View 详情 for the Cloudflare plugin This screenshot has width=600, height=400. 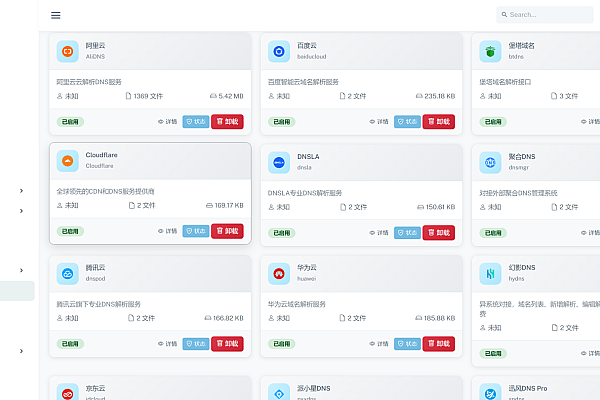point(168,231)
